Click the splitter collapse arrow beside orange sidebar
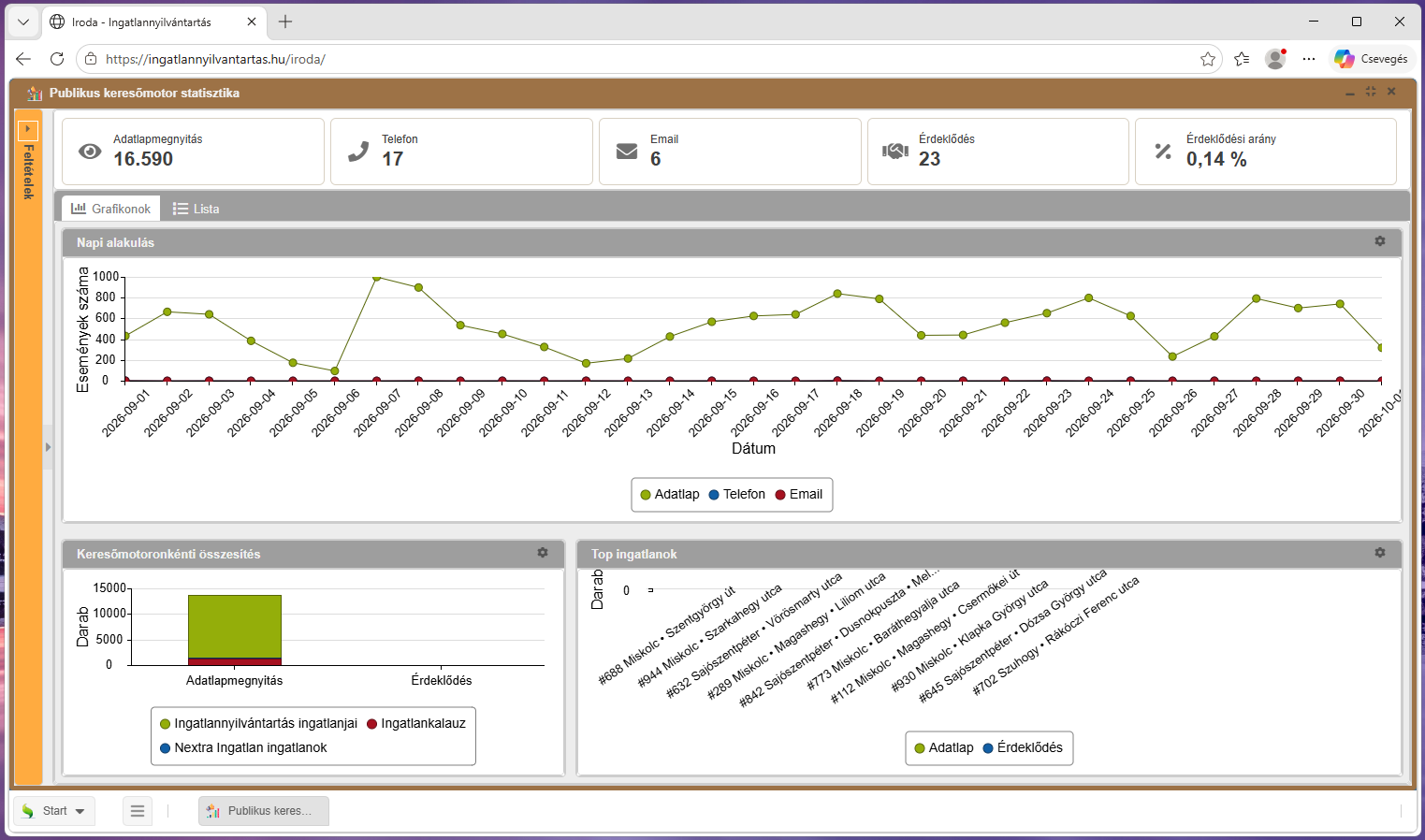Viewport: 1425px width, 840px height. pos(48,447)
